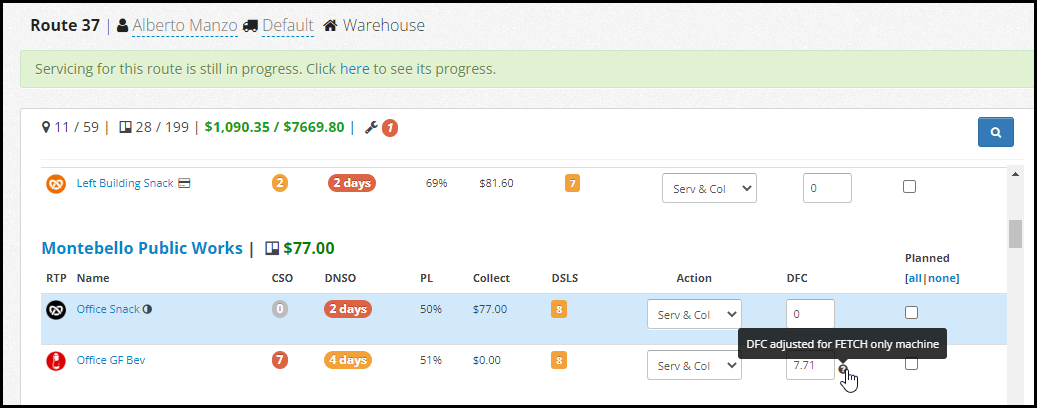Click the wrench service alert icon
1037x408 pixels.
[x=371, y=128]
